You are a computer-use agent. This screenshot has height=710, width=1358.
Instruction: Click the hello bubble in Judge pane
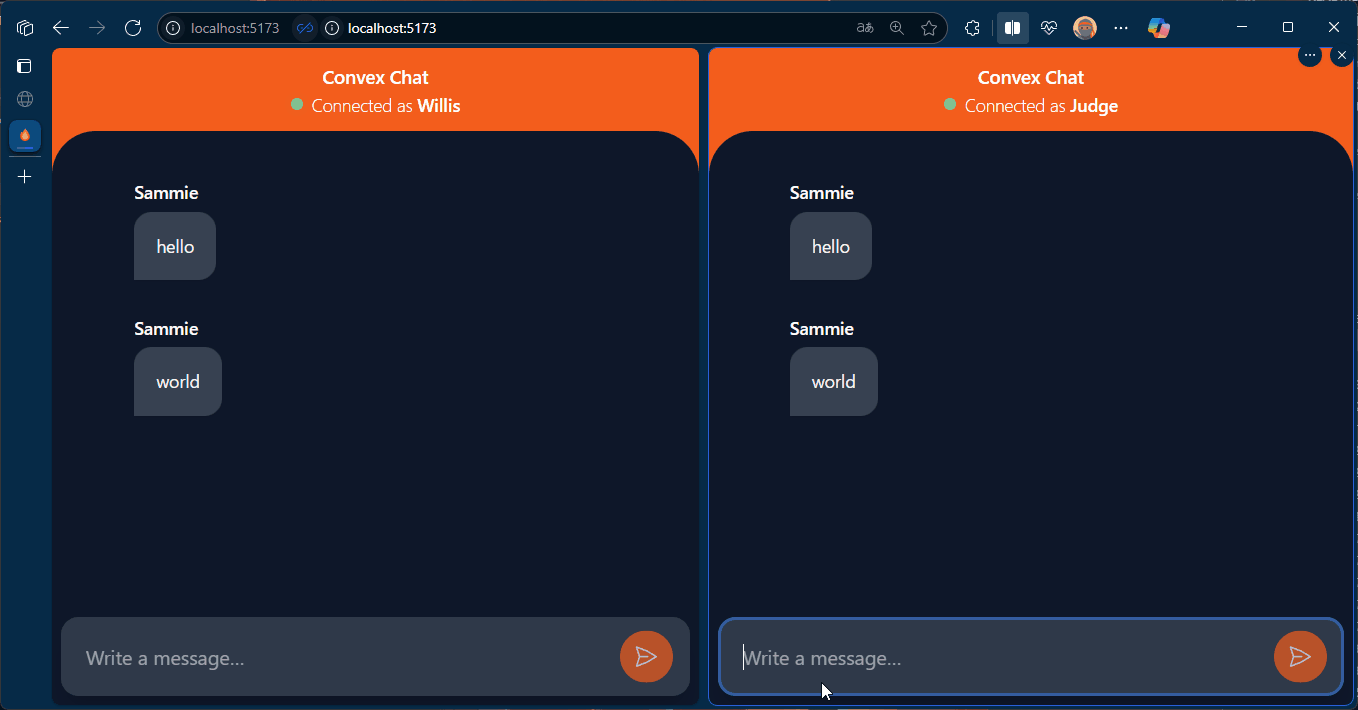pyautogui.click(x=831, y=246)
